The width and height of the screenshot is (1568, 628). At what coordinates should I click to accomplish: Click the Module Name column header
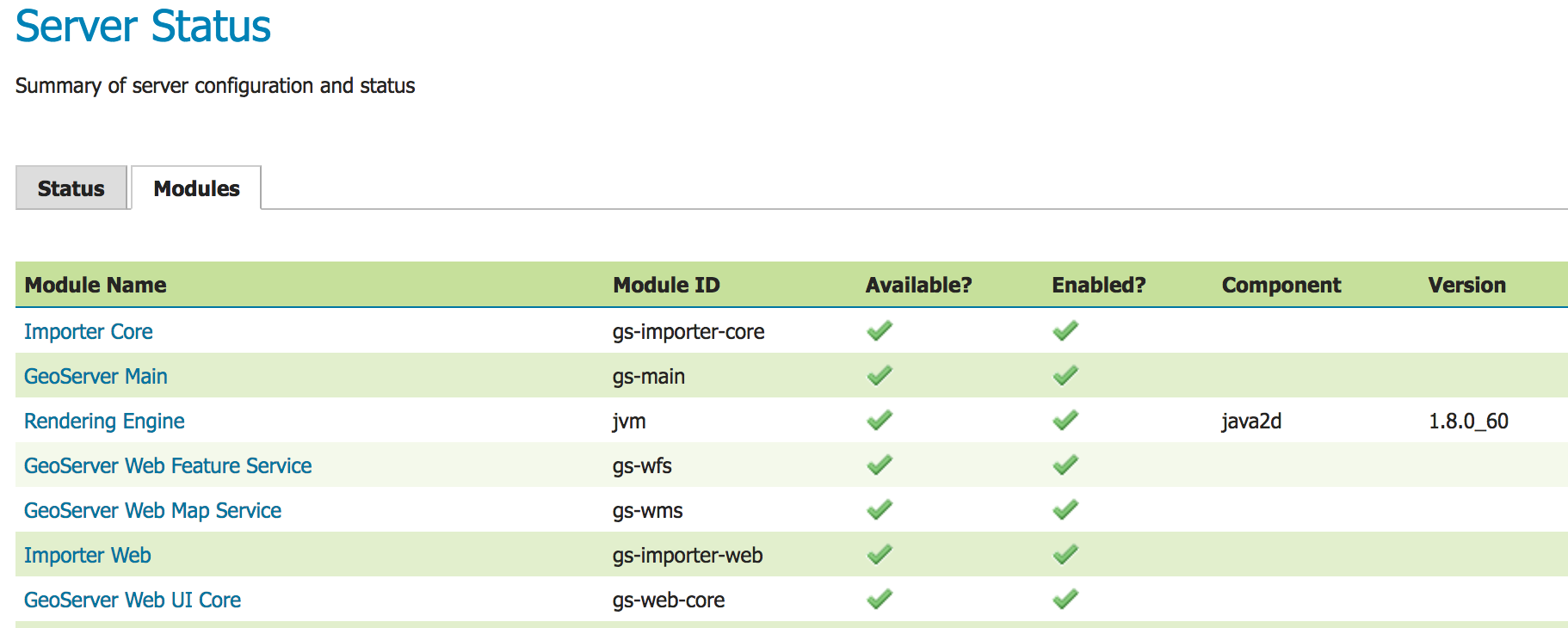[96, 286]
